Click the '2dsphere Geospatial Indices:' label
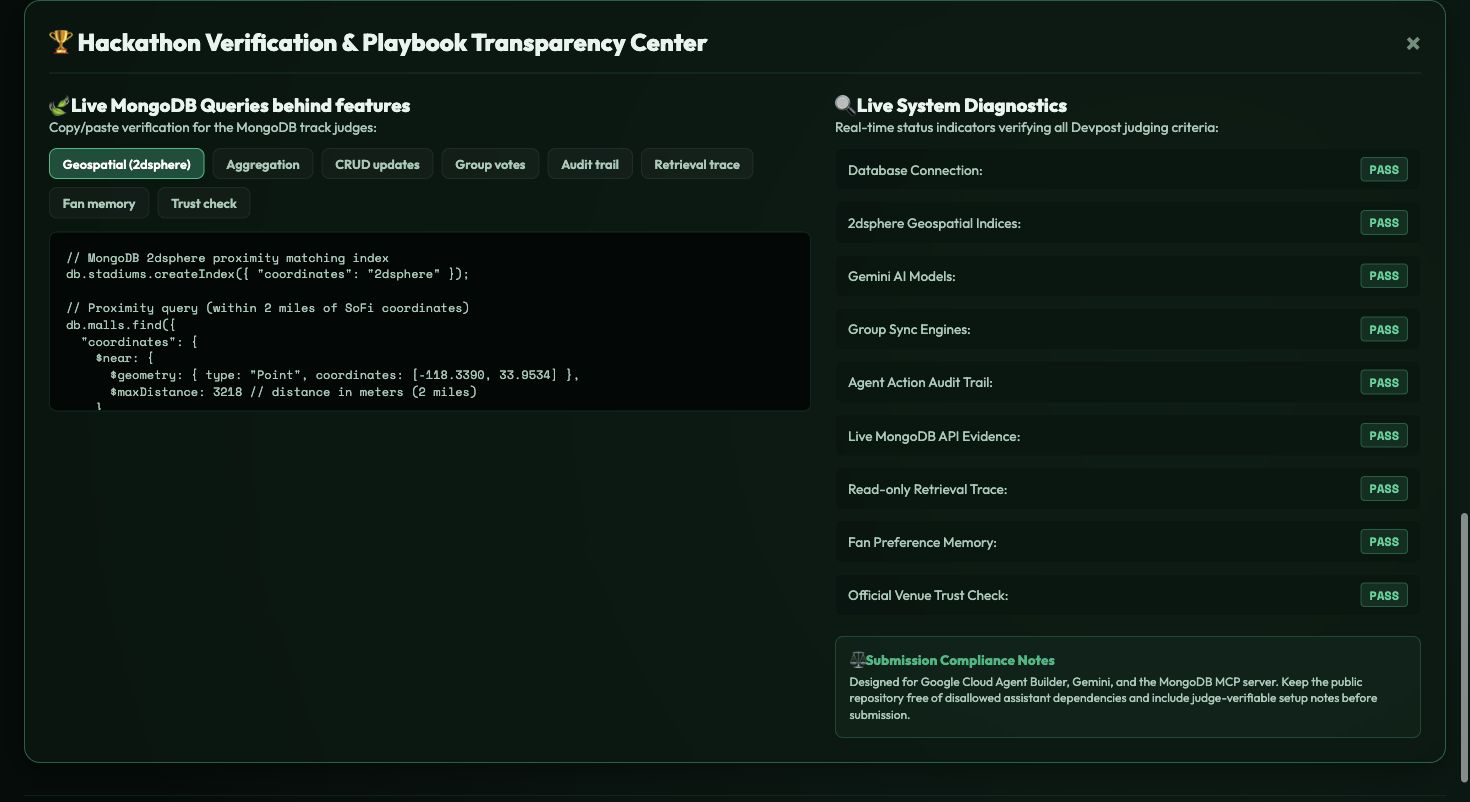 coord(934,223)
